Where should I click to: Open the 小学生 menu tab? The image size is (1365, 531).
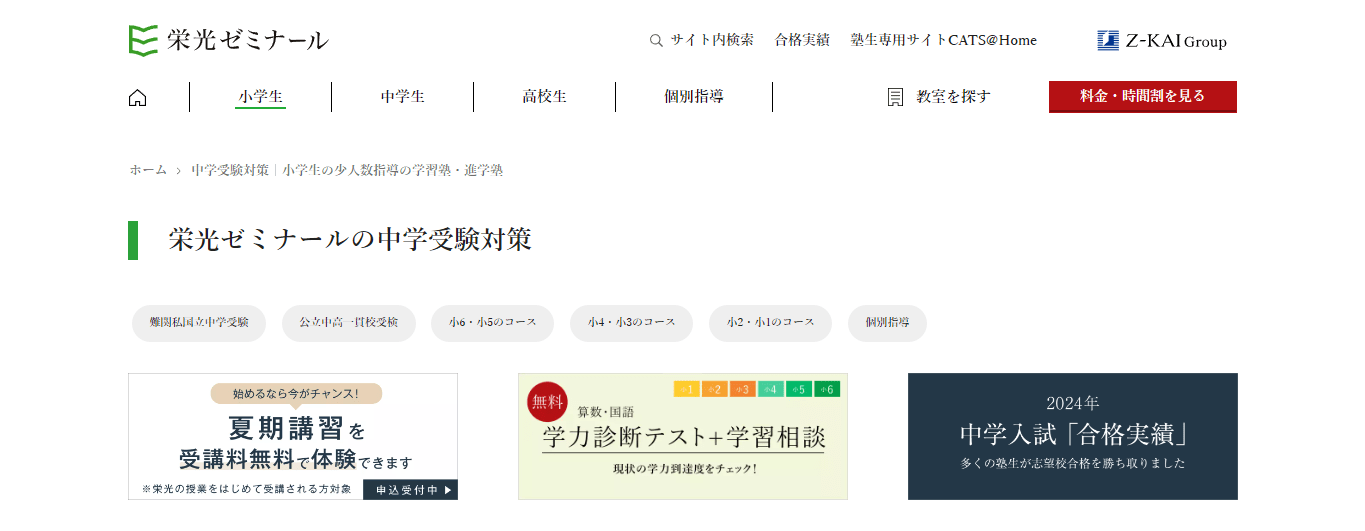pyautogui.click(x=260, y=97)
